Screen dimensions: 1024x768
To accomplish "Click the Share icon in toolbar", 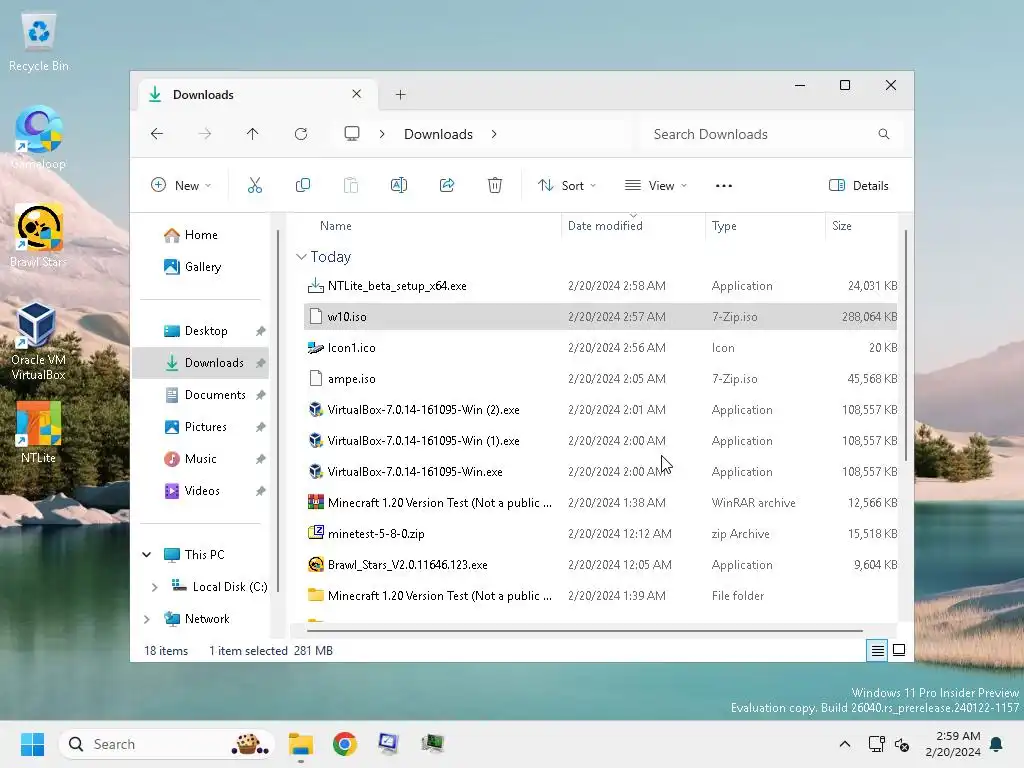I will coord(447,185).
